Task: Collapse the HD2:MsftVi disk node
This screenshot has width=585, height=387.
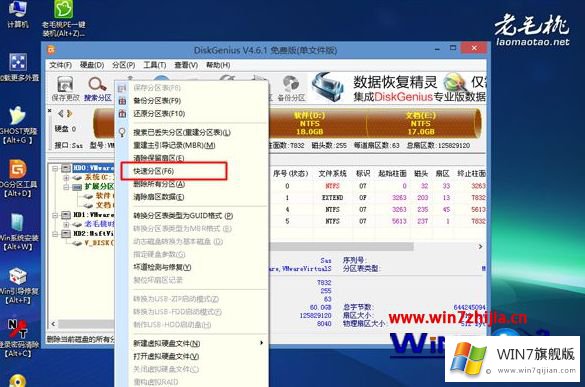Action: coord(55,234)
